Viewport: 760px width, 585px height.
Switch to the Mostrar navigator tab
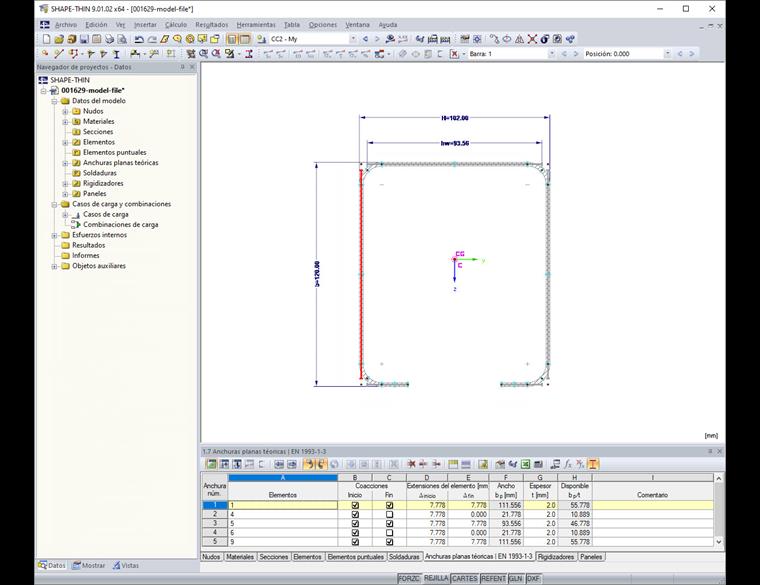(x=89, y=565)
